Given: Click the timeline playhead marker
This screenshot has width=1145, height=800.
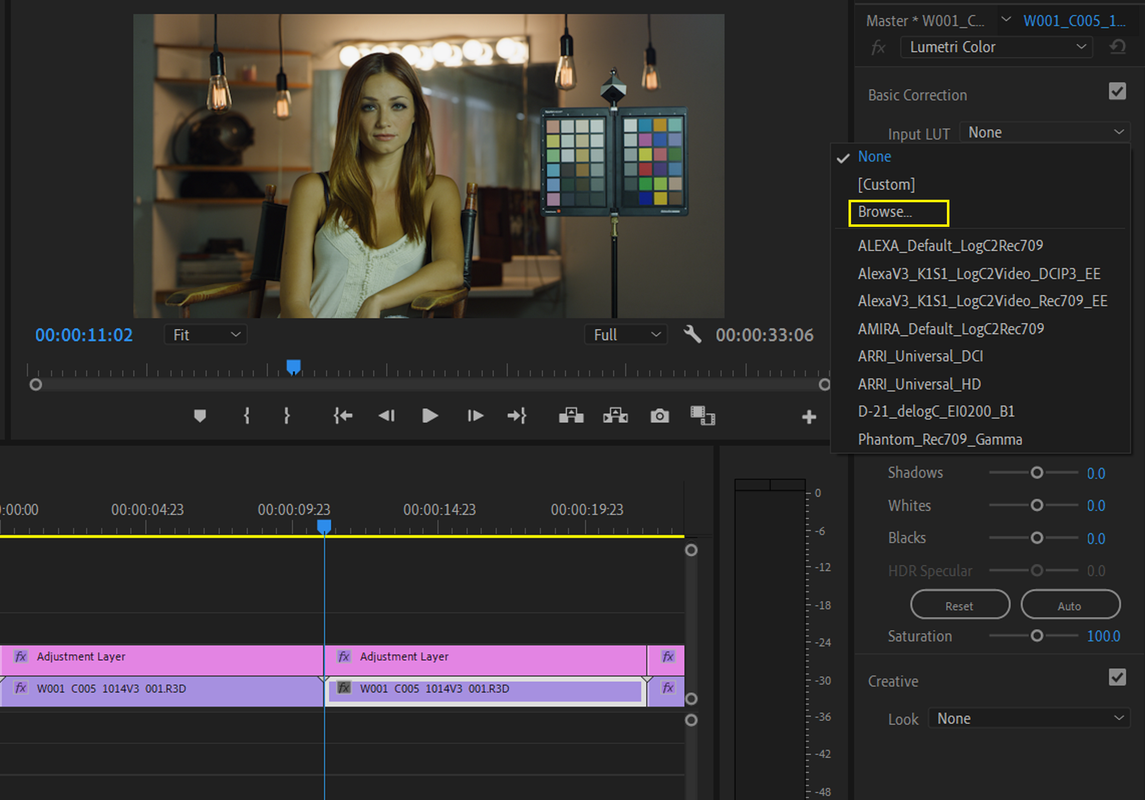Looking at the screenshot, I should [324, 526].
